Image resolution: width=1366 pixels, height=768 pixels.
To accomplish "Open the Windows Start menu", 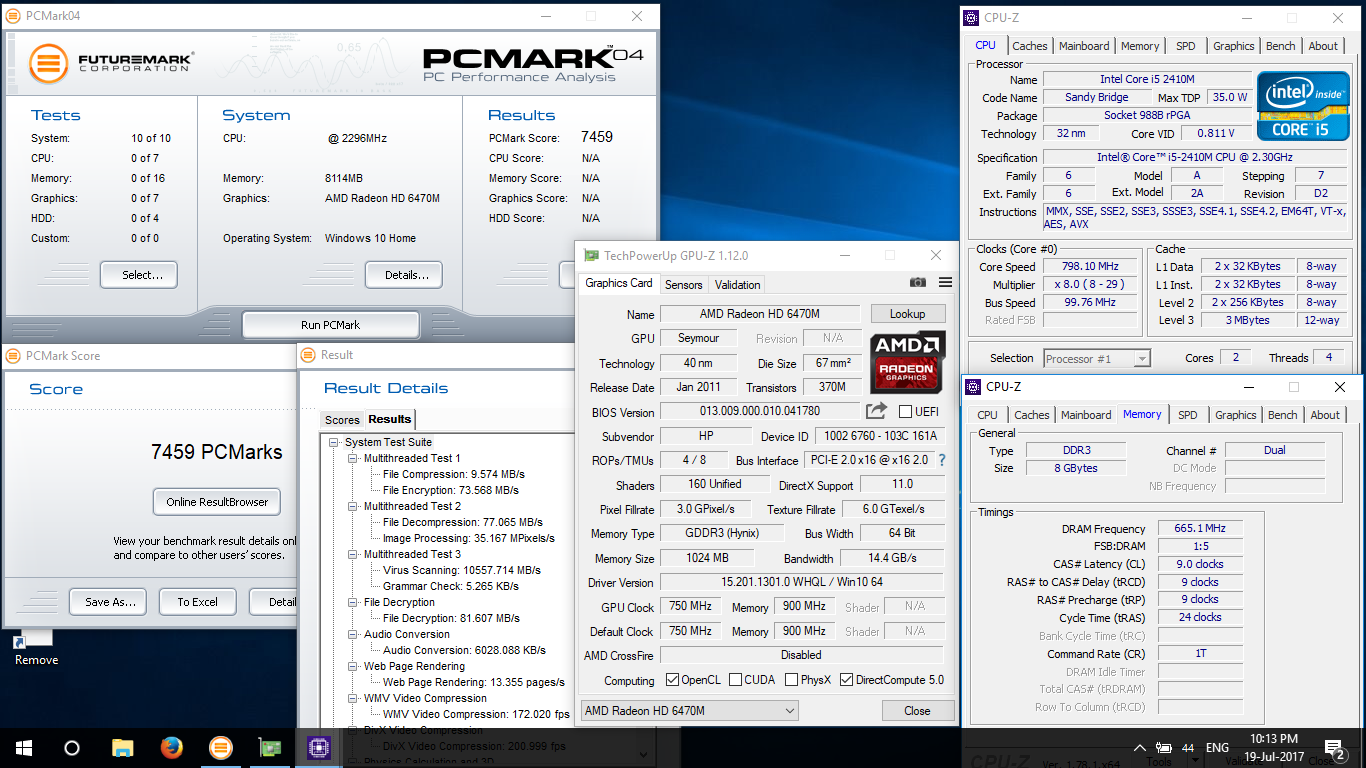I will [24, 747].
